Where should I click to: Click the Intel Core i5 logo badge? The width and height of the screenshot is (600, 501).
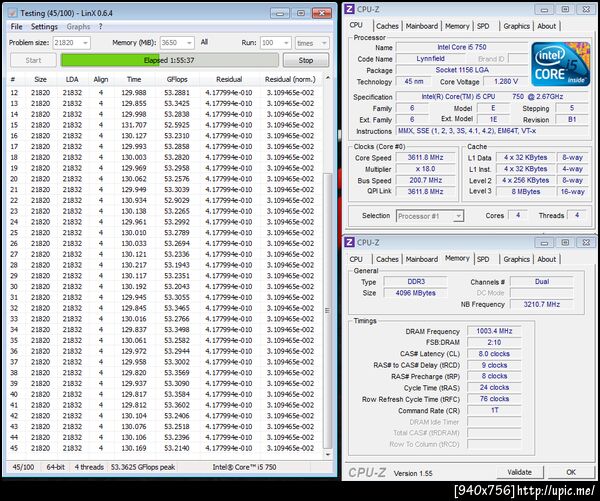pos(560,64)
